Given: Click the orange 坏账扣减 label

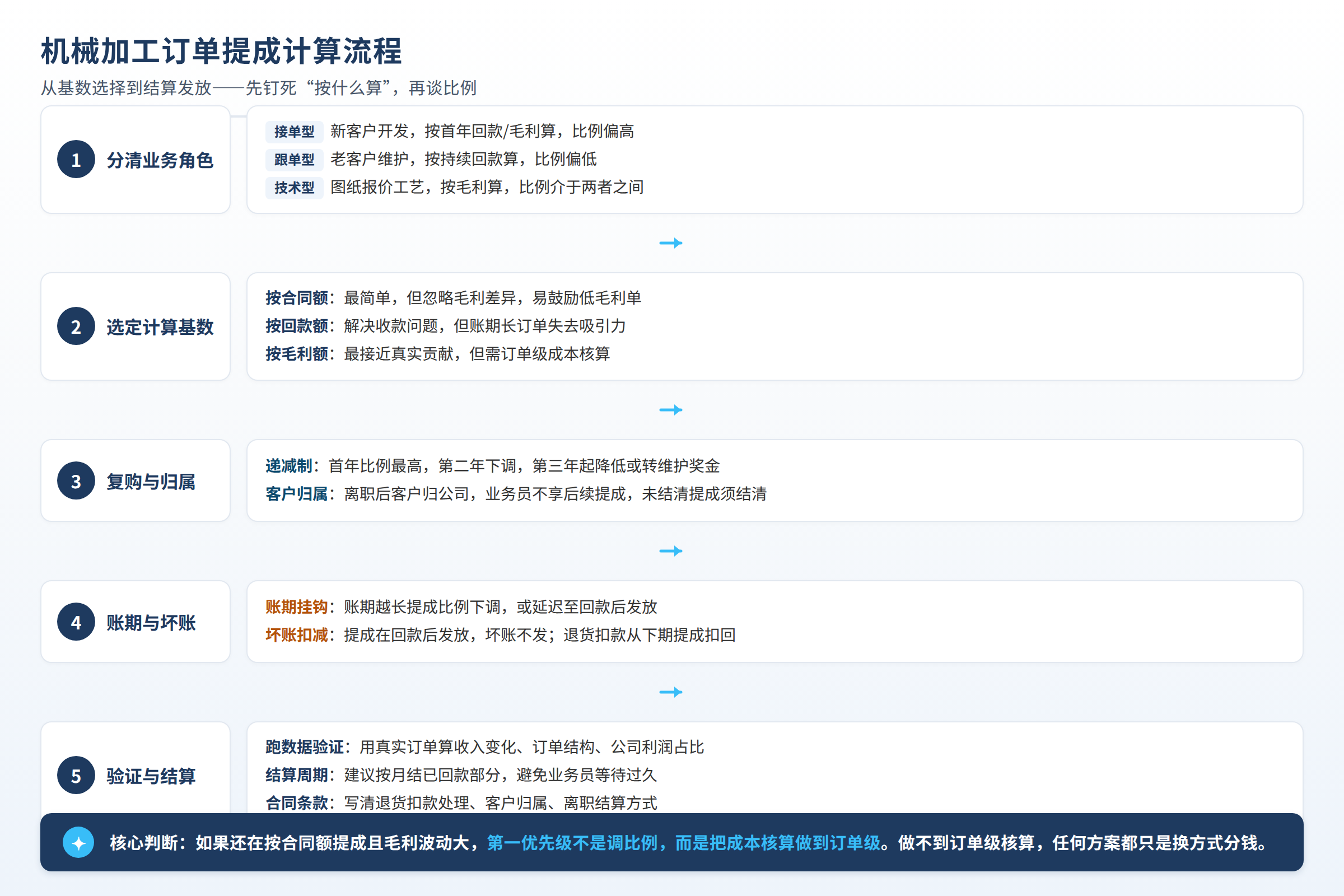Looking at the screenshot, I should coord(297,635).
